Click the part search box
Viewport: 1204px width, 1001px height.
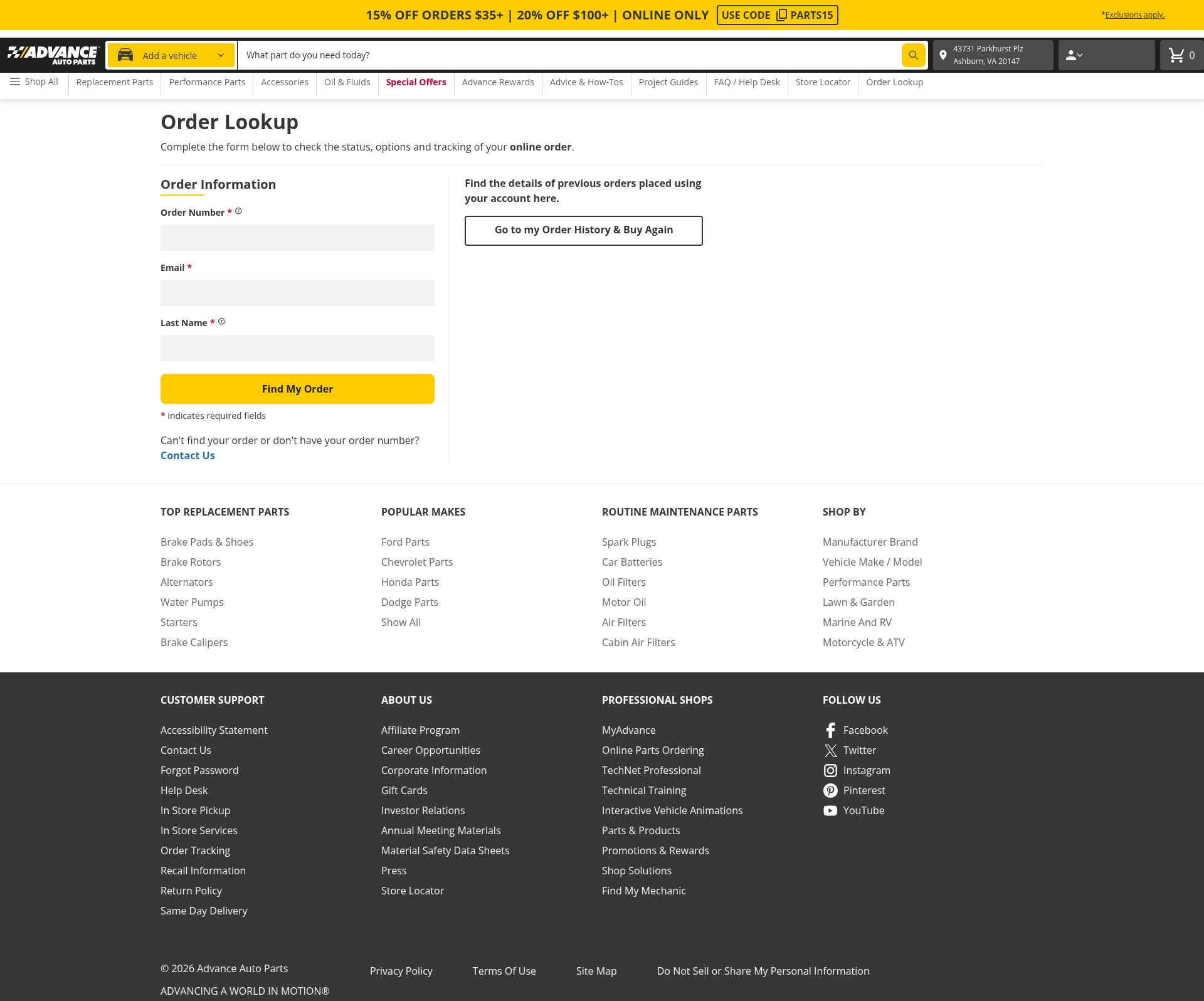click(x=569, y=55)
